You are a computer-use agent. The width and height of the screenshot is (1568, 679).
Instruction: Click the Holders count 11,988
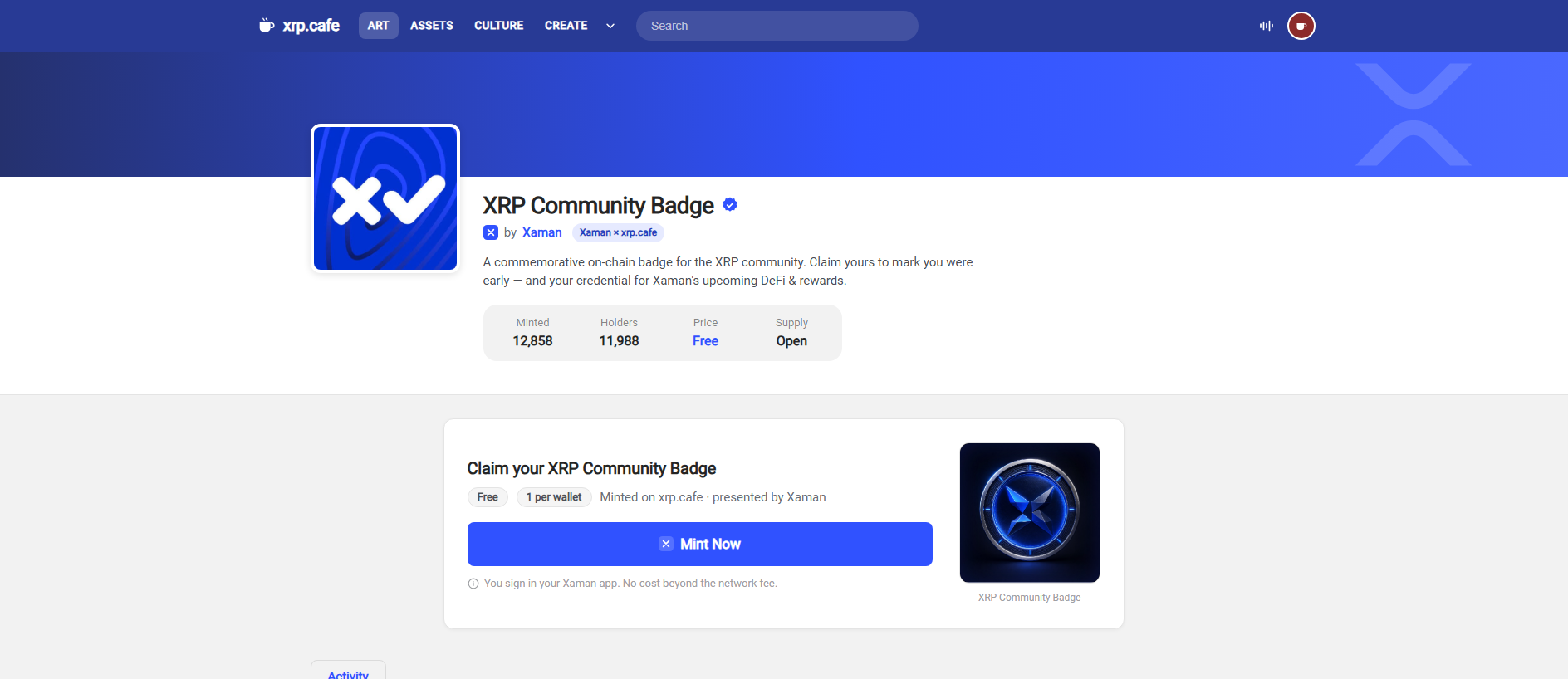619,341
